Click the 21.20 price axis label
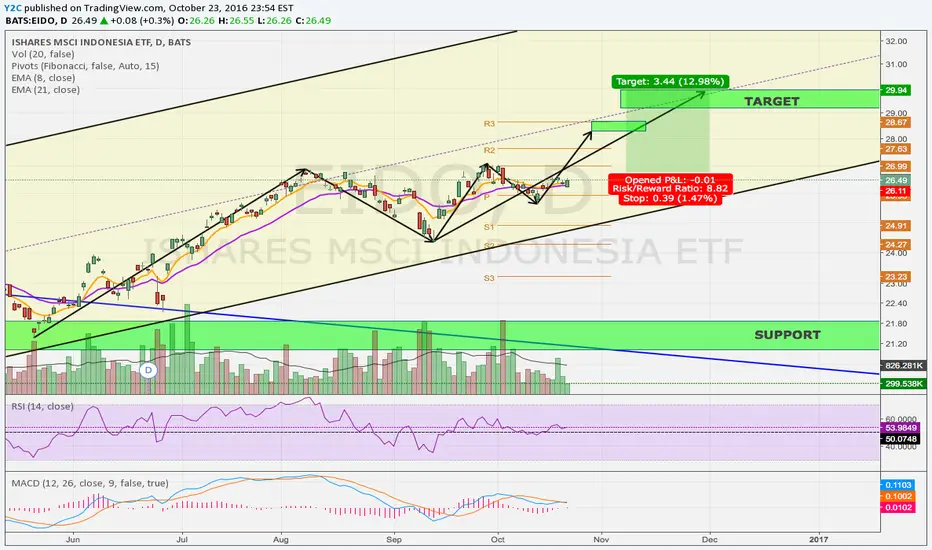The width and height of the screenshot is (932, 550). tap(896, 344)
